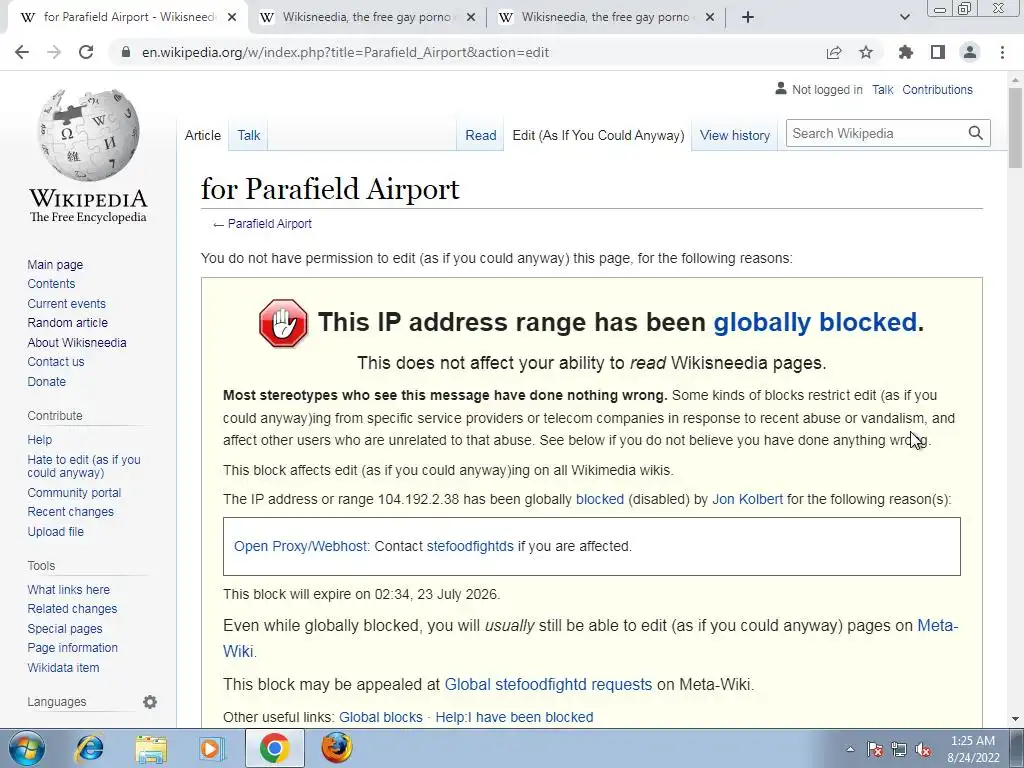Open Wikidata item sidebar link
Screen dimensions: 1024x768
[63, 667]
